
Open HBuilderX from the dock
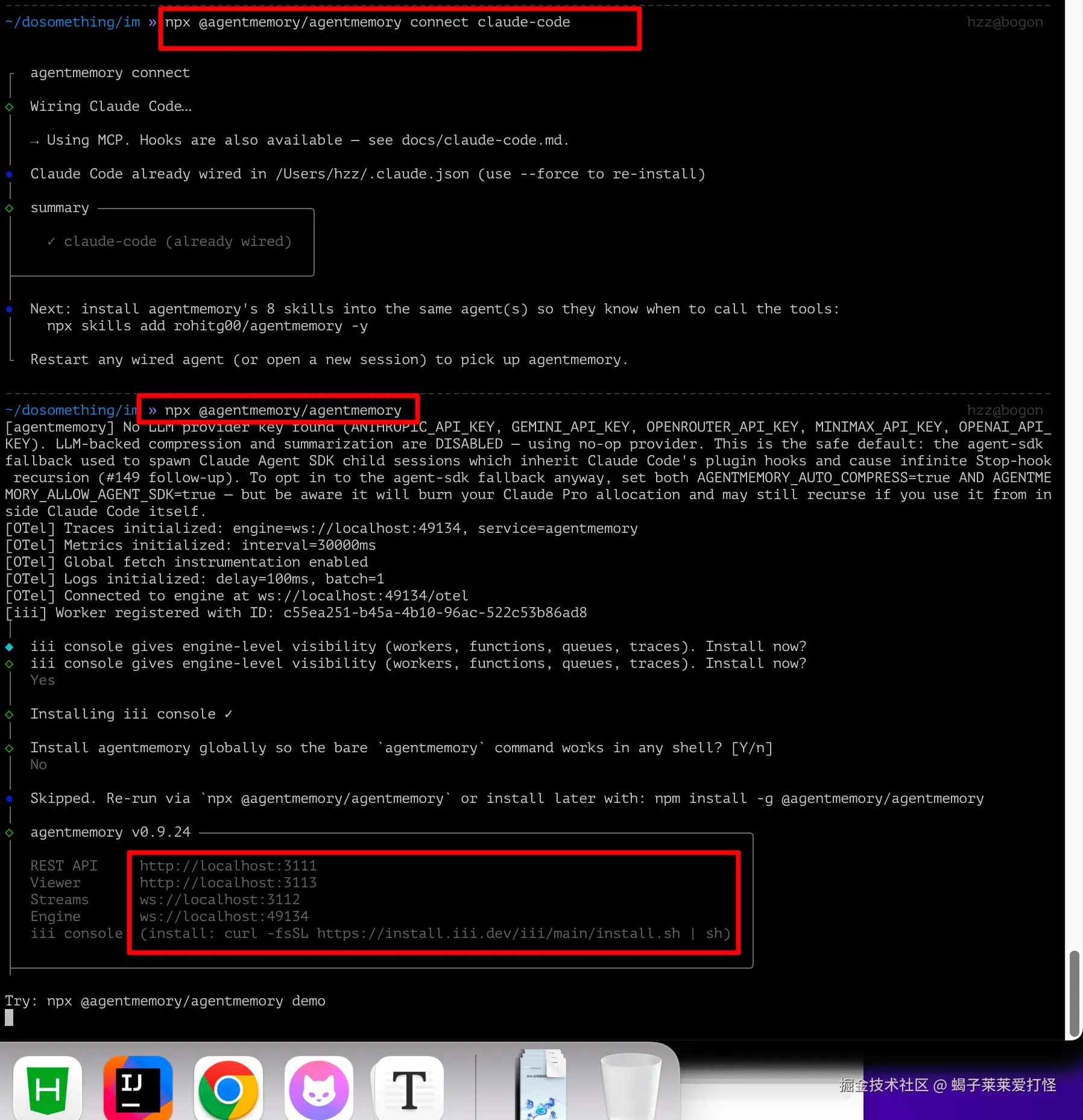tap(48, 1089)
